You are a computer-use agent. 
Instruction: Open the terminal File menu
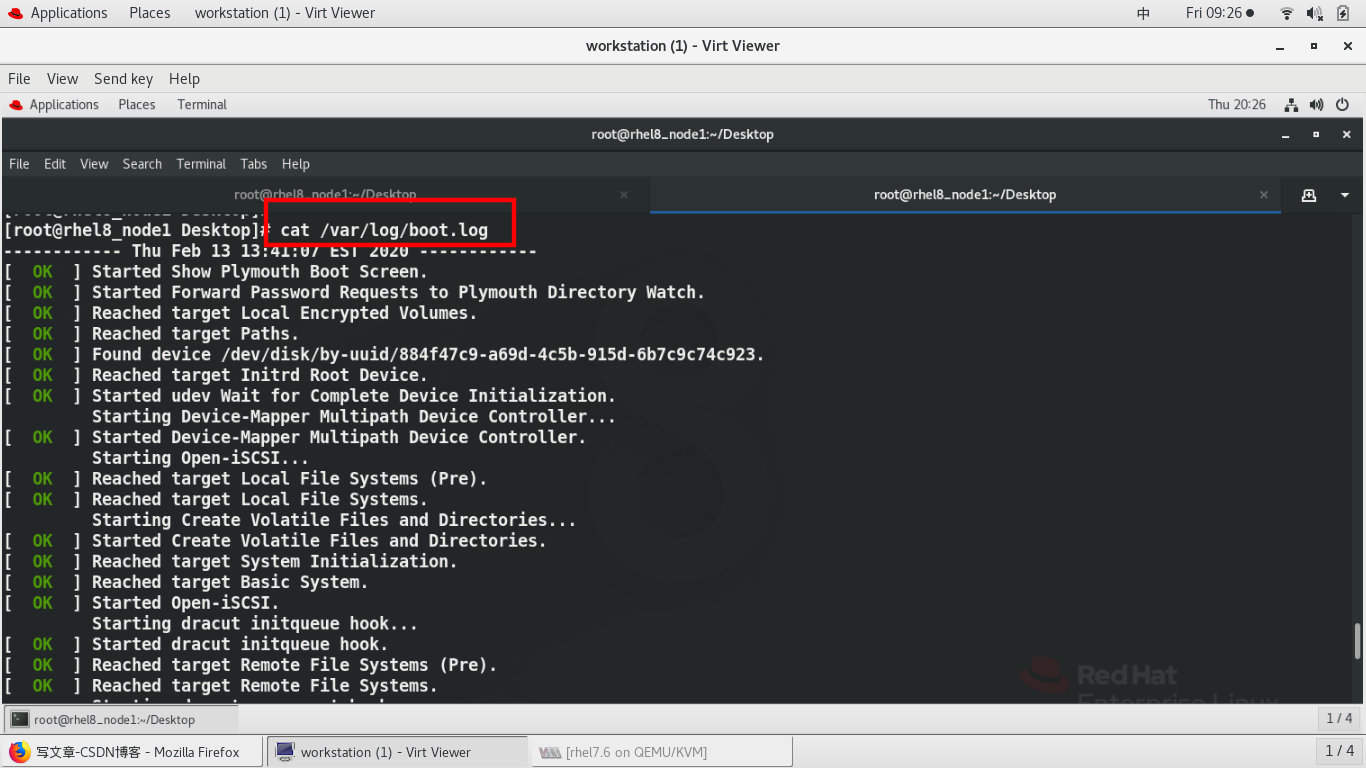click(x=19, y=164)
